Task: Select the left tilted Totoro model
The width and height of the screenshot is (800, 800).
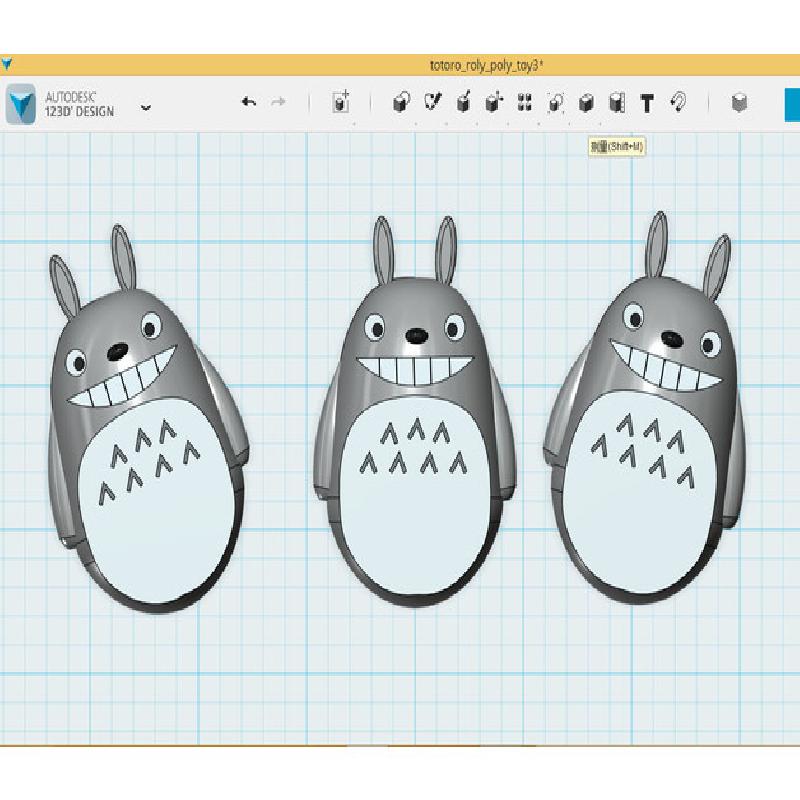Action: 148,418
